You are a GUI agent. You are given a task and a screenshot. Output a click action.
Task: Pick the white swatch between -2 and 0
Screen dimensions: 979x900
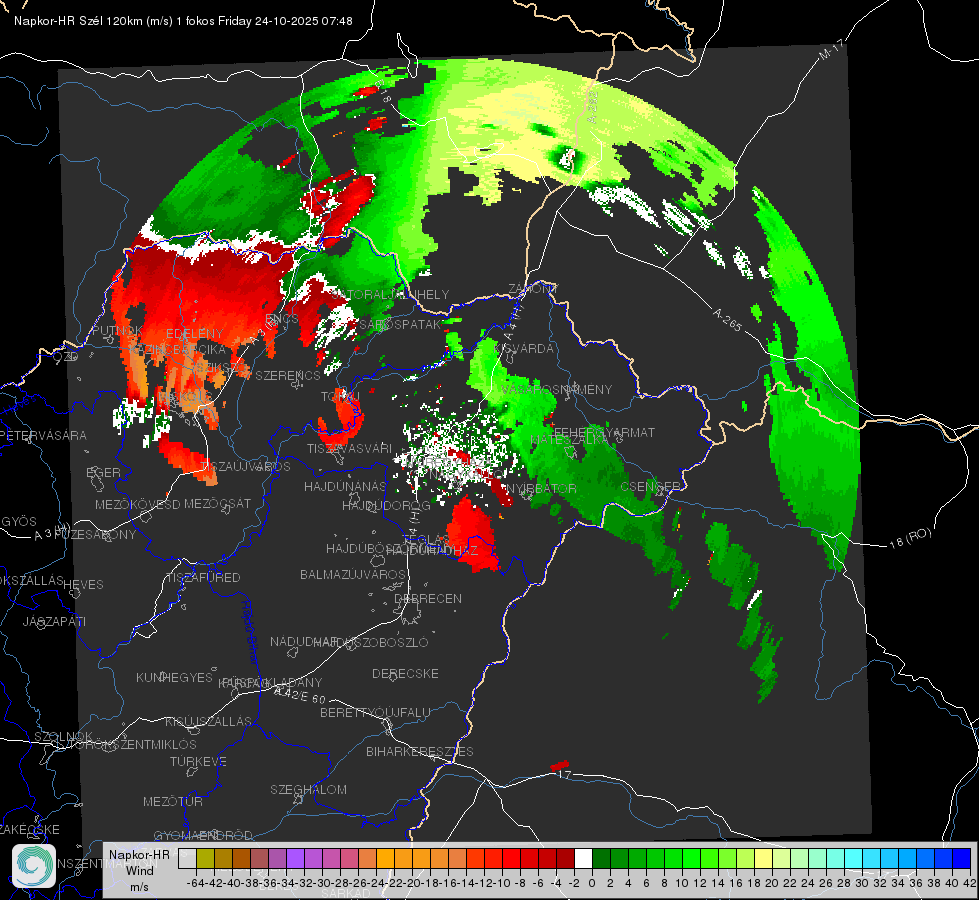tap(583, 858)
